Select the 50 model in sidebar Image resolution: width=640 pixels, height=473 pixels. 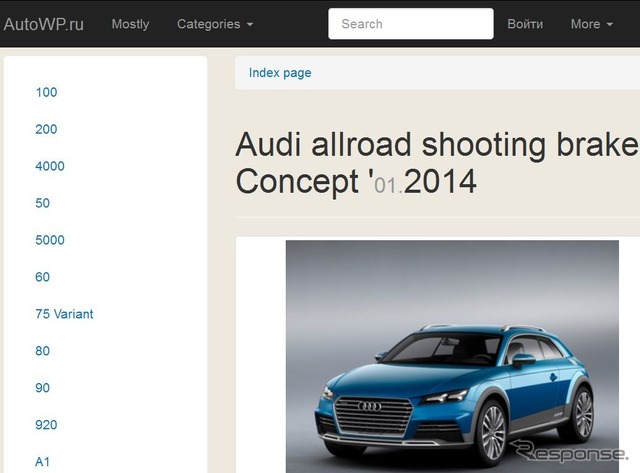pos(42,203)
